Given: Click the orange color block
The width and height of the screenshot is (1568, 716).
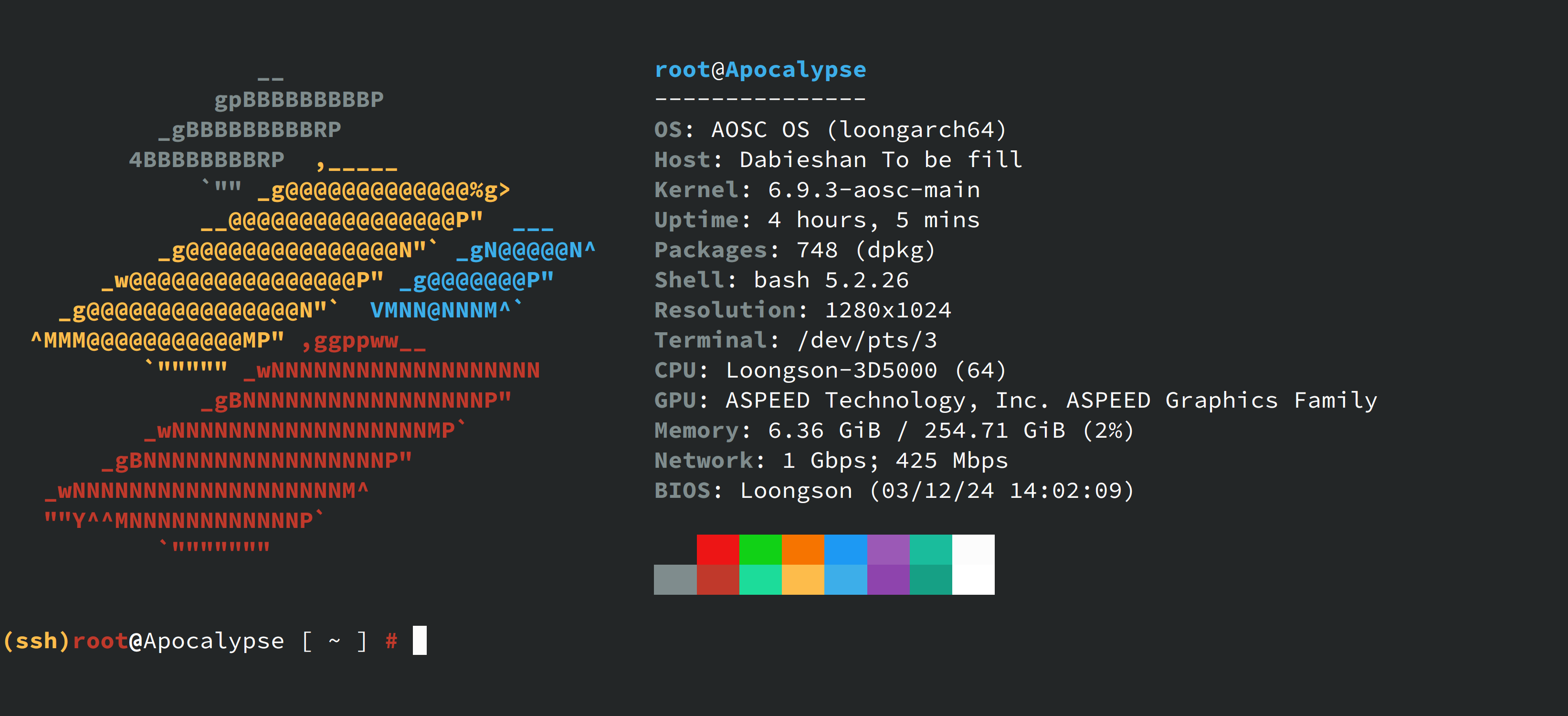Looking at the screenshot, I should pos(803,549).
